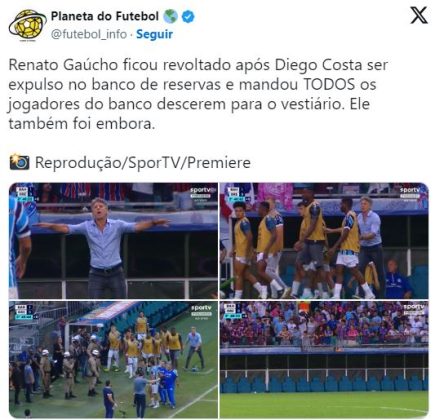The width and height of the screenshot is (435, 420).
Task: Click sportv watermark in police sideline photo
Action: click(201, 311)
